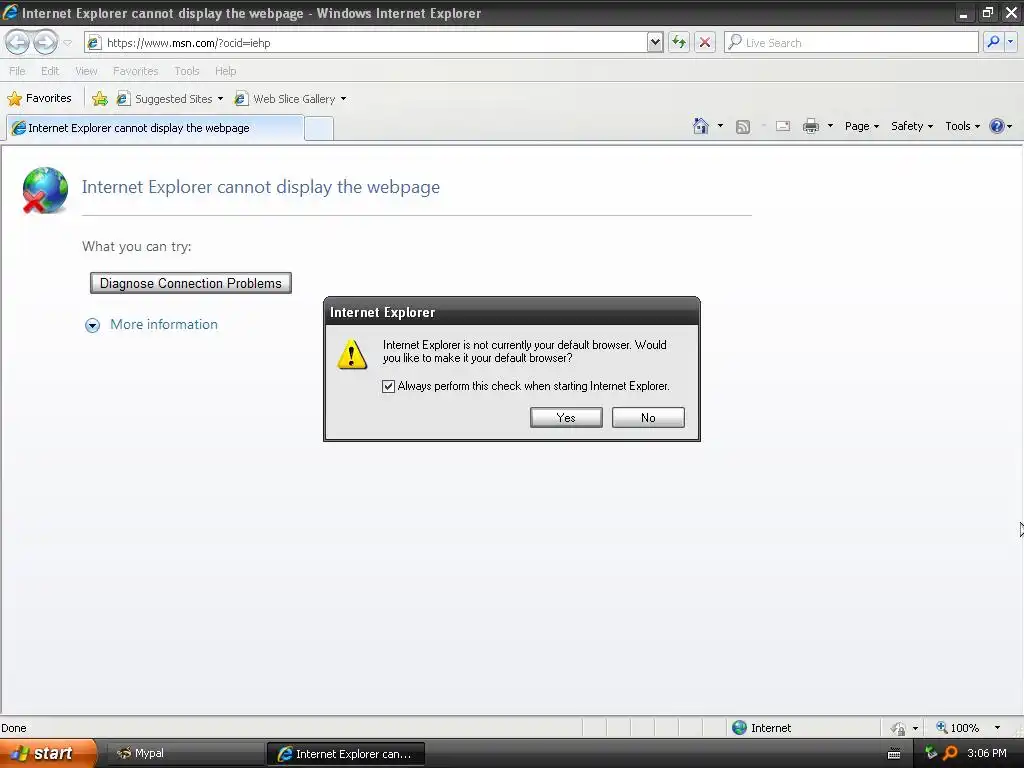Expand the Home button dropdown arrow
1024x768 pixels.
coord(720,126)
